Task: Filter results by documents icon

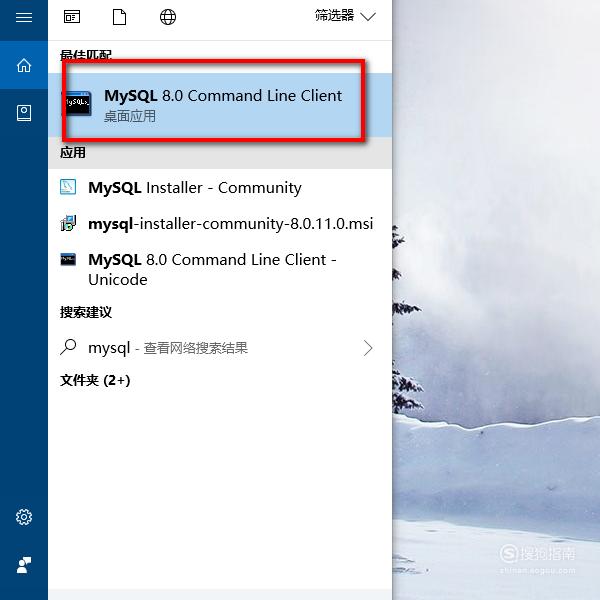Action: pyautogui.click(x=119, y=17)
